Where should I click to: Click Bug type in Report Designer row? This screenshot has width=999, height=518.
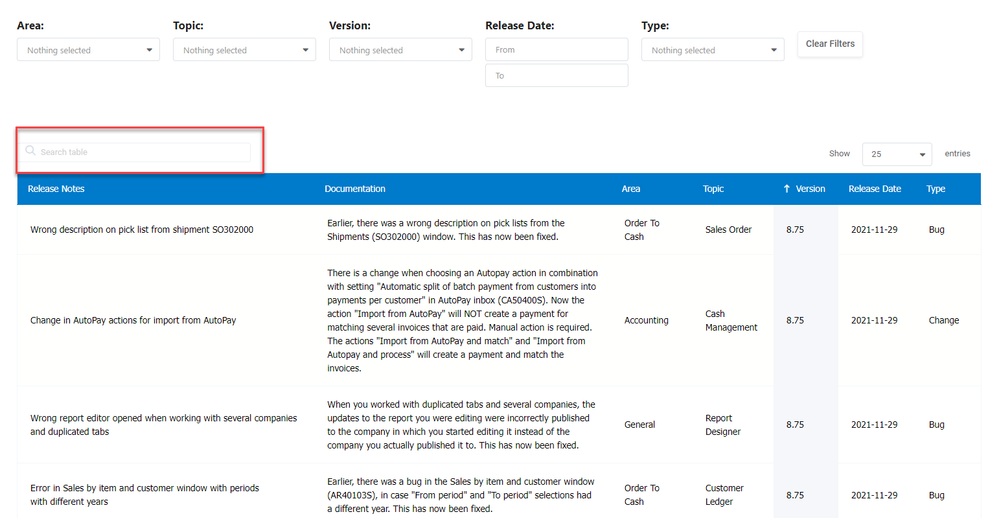click(x=936, y=425)
